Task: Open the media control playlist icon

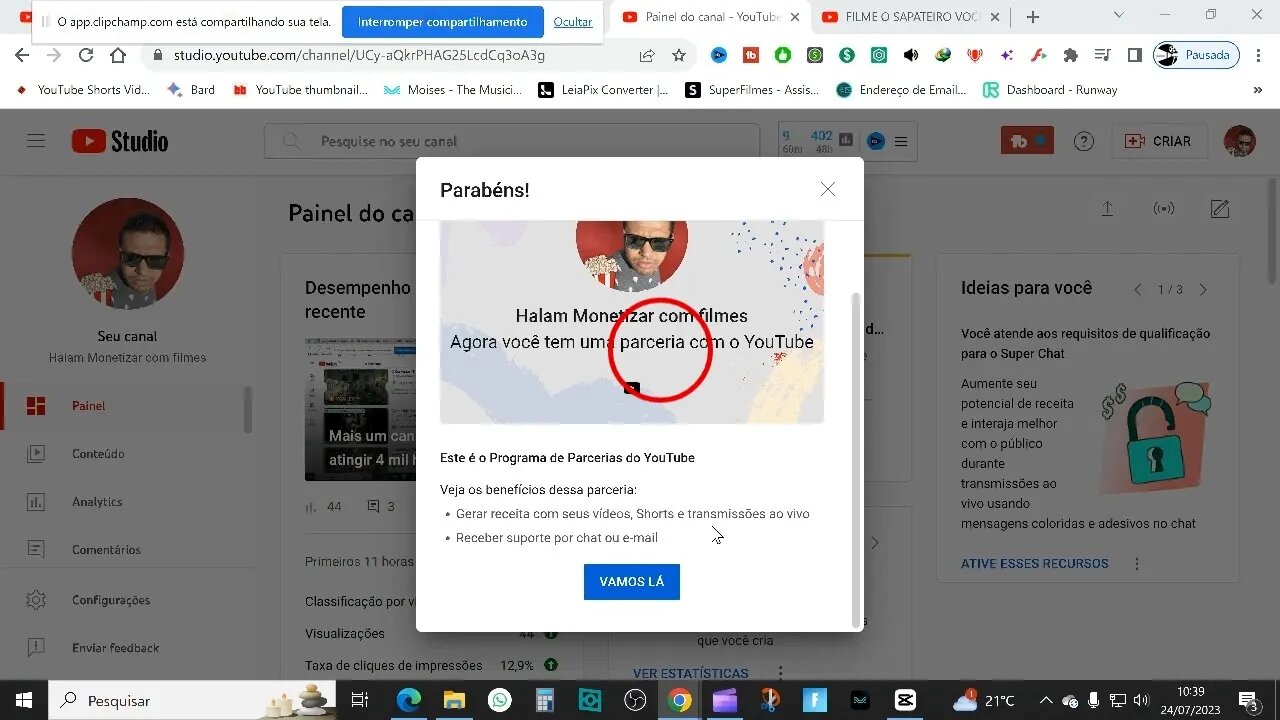Action: [1102, 55]
